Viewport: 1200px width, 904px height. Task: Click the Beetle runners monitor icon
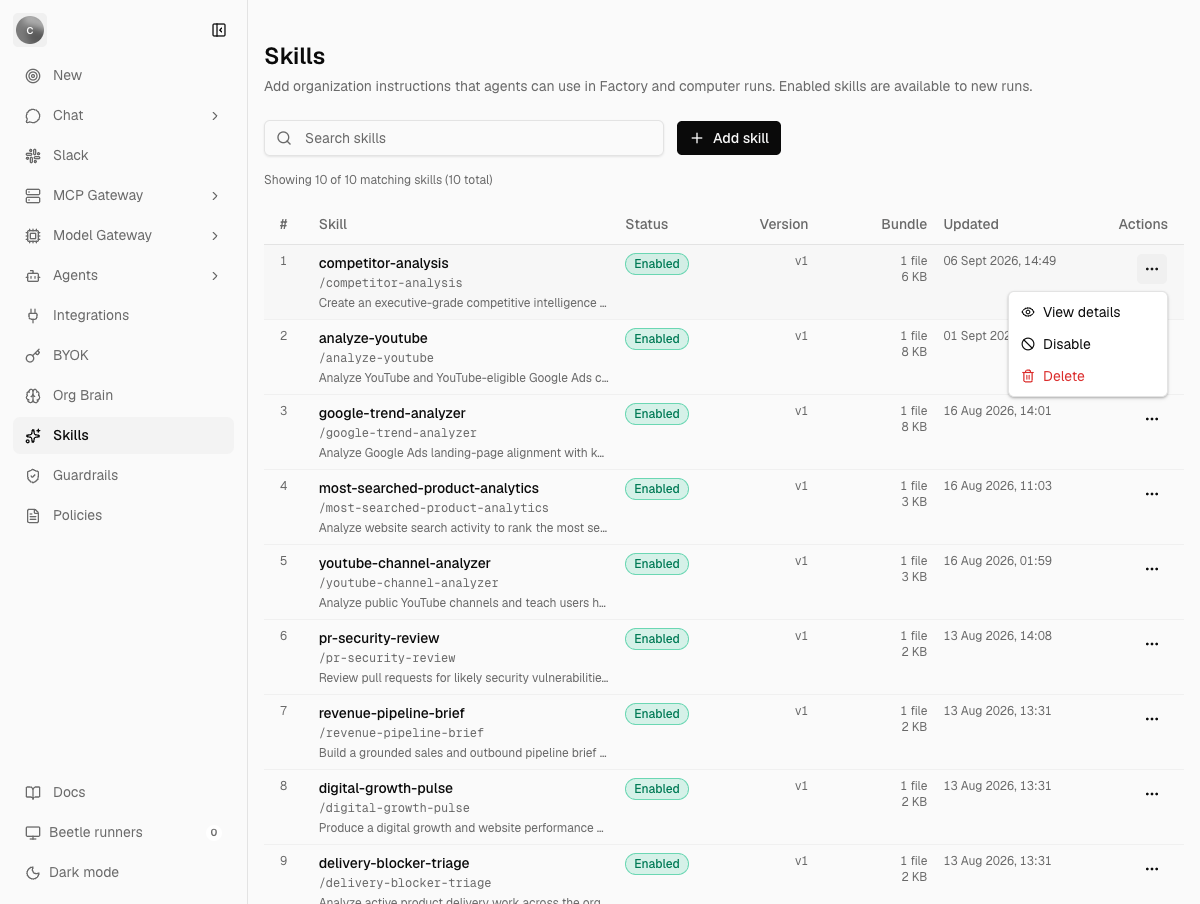tap(33, 832)
